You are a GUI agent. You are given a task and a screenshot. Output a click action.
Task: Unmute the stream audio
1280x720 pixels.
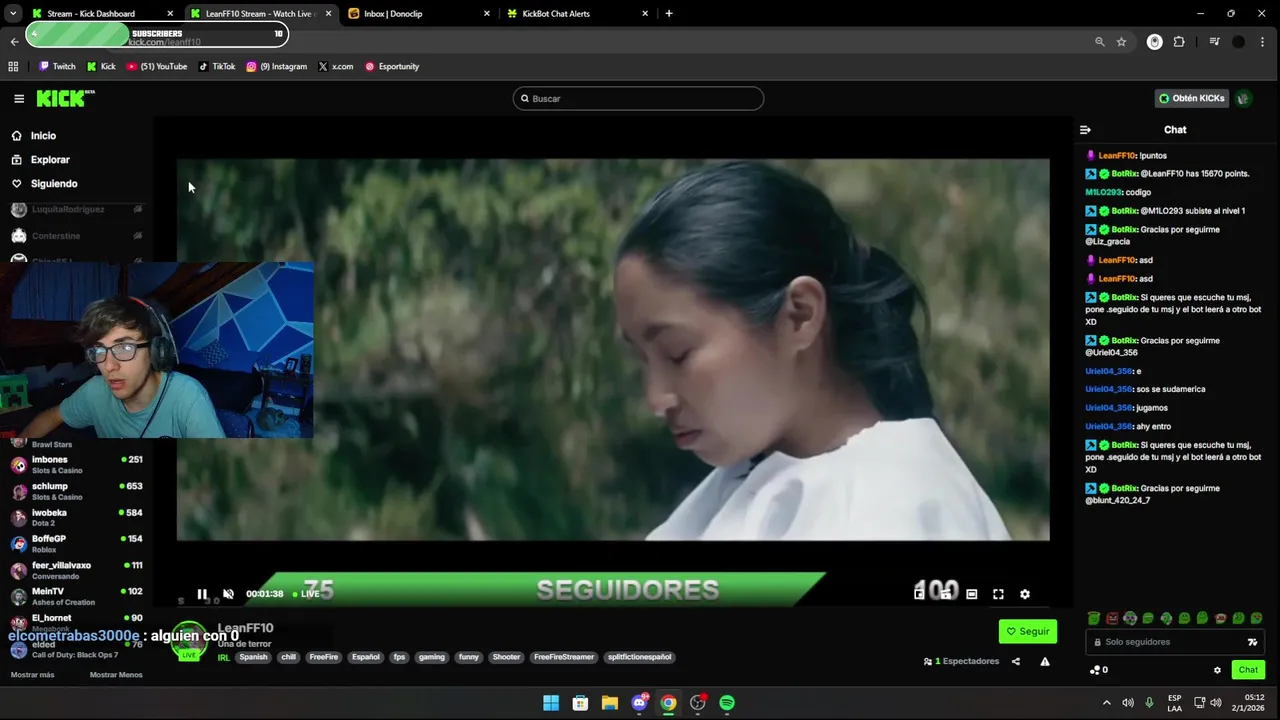click(x=228, y=594)
